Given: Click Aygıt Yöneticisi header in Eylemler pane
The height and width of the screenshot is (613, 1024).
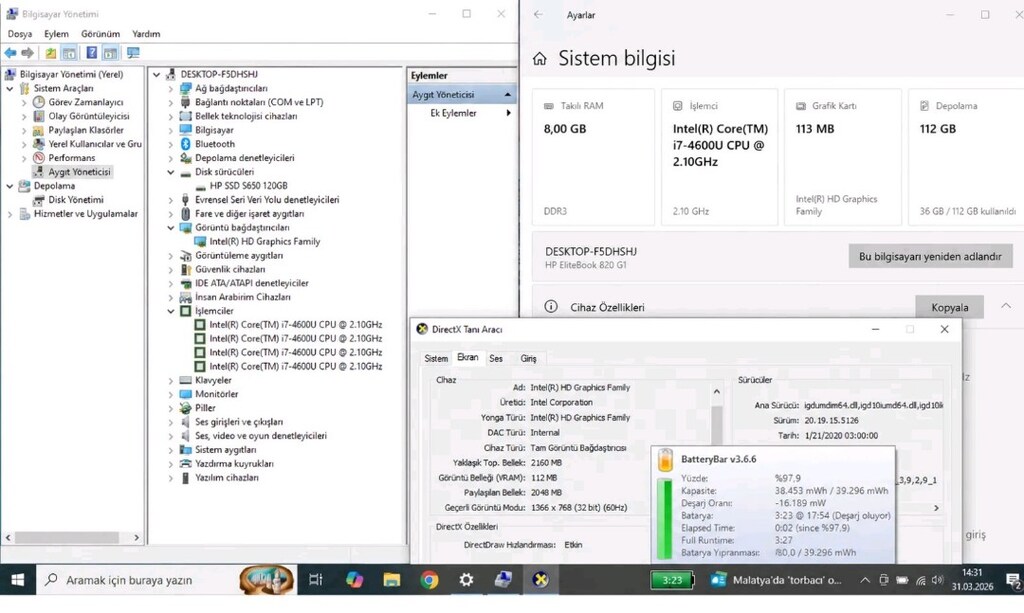Looking at the screenshot, I should [x=461, y=95].
